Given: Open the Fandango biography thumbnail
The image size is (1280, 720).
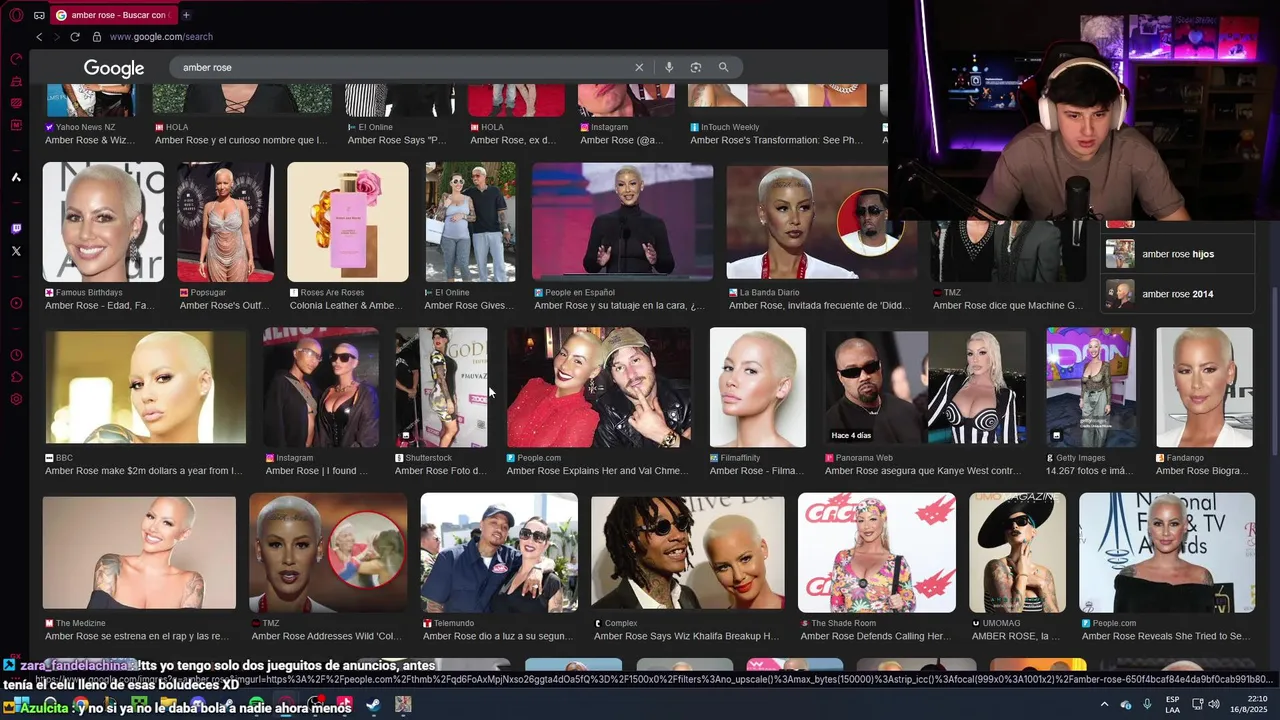Looking at the screenshot, I should pyautogui.click(x=1204, y=387).
